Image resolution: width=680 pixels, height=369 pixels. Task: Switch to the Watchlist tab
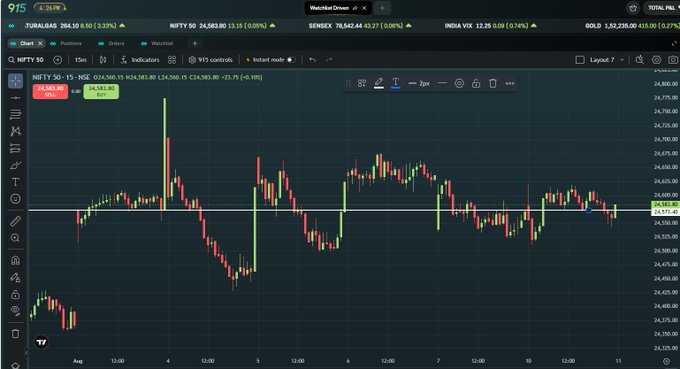pos(158,43)
